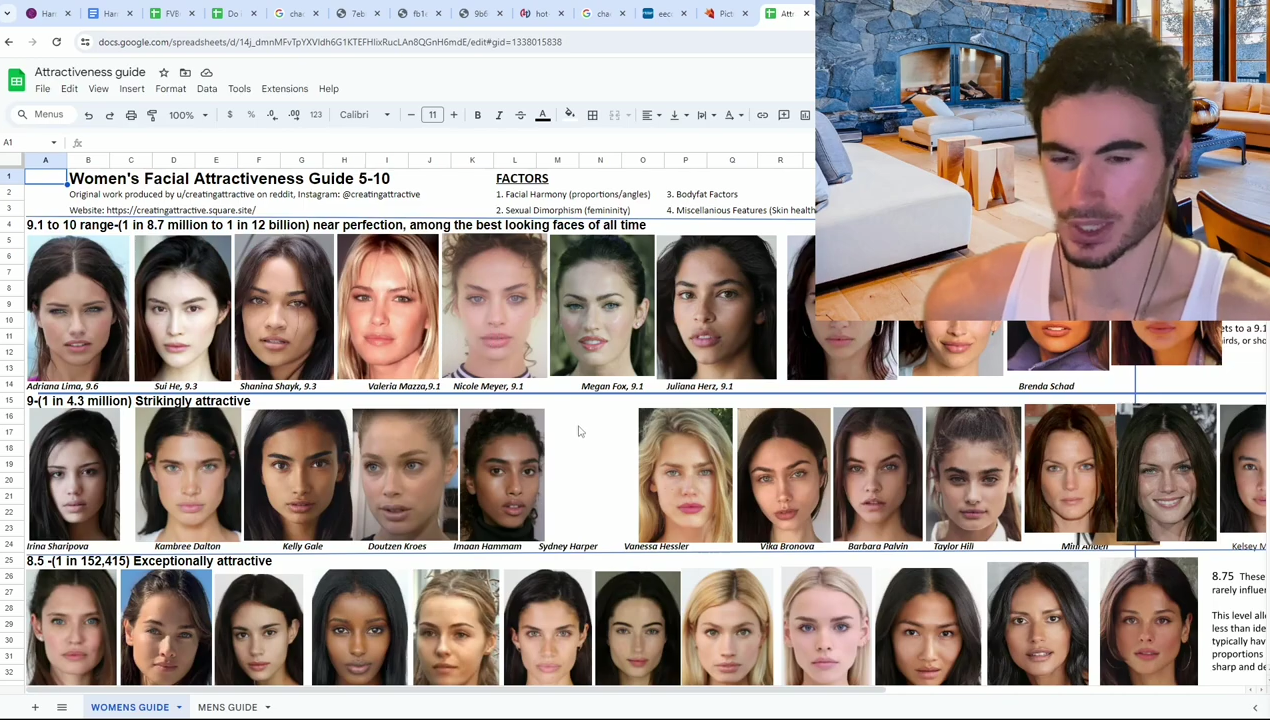
Task: Click the Print icon
Action: click(131, 115)
